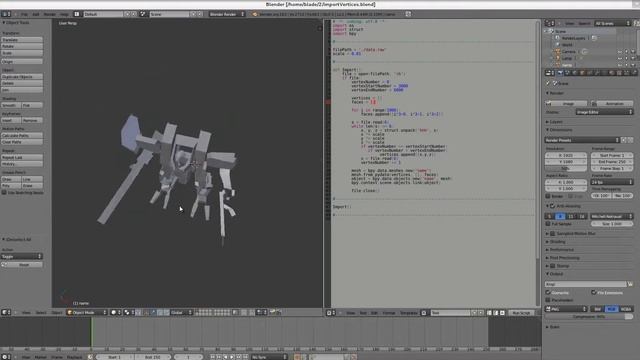Toggle File Extensions checkbox in Output
Screen dimensions: 640x360
tap(594, 293)
